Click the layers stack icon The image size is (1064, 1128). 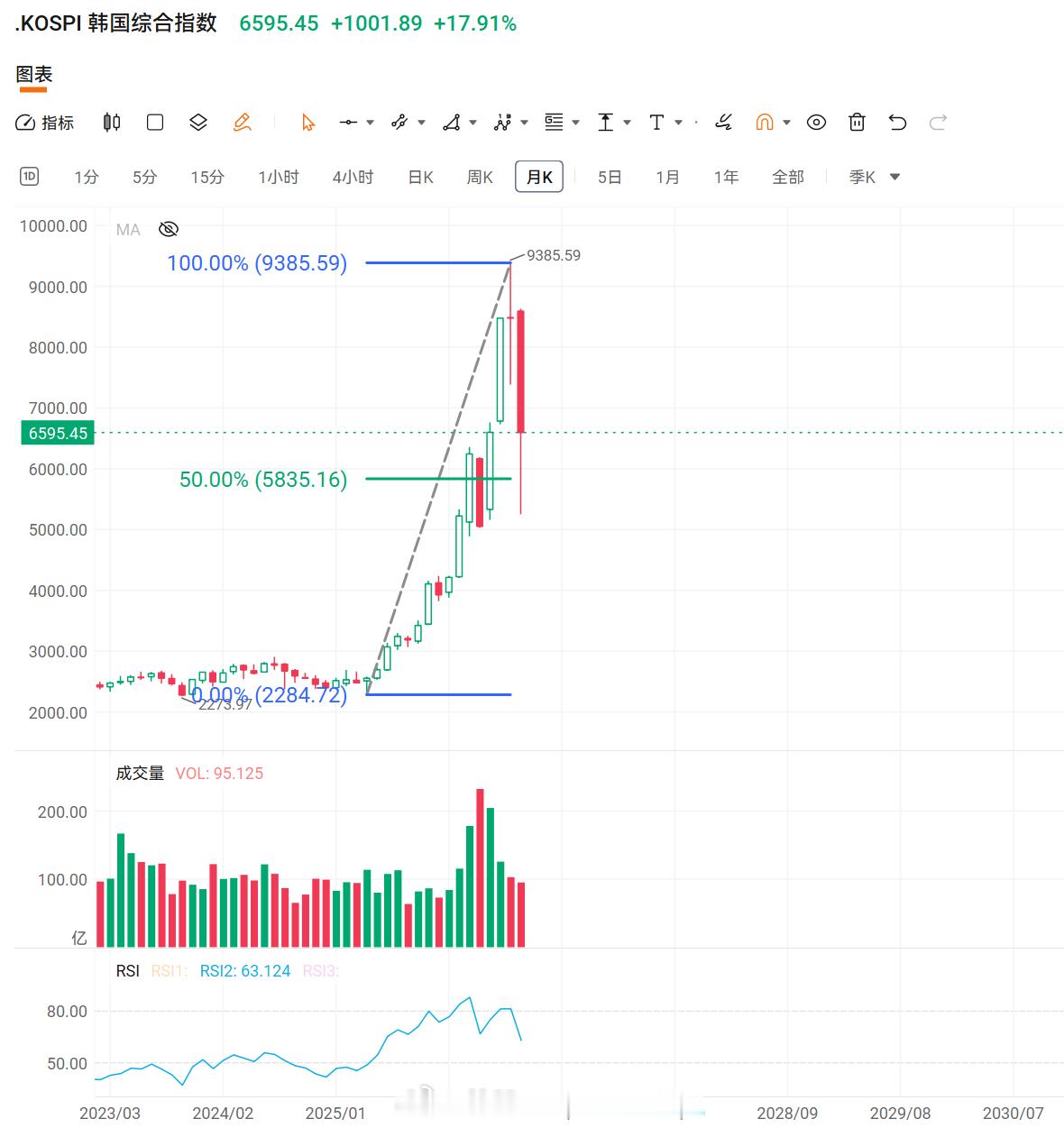198,122
